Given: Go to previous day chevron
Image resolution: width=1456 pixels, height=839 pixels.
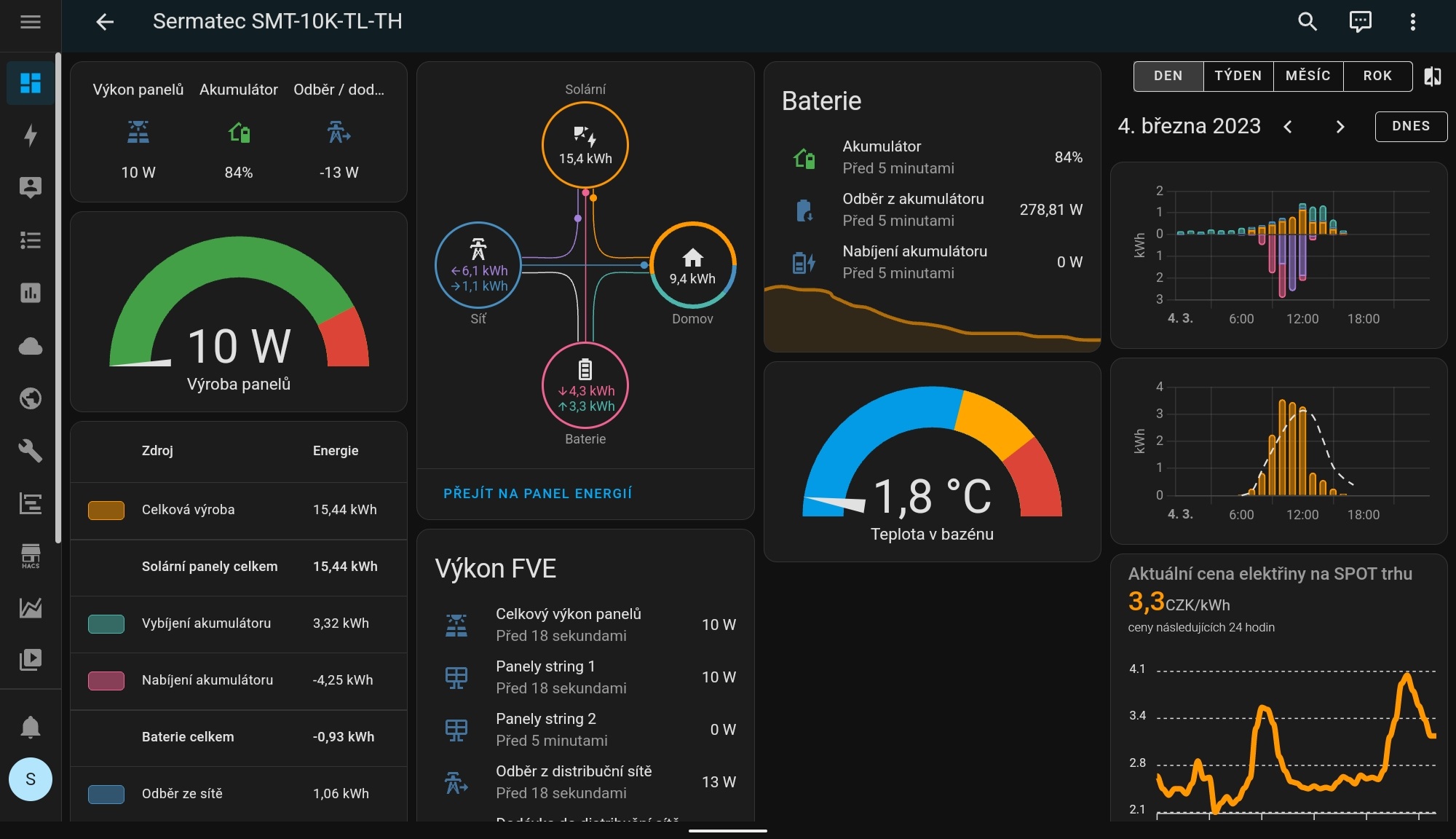Looking at the screenshot, I should pyautogui.click(x=1288, y=127).
